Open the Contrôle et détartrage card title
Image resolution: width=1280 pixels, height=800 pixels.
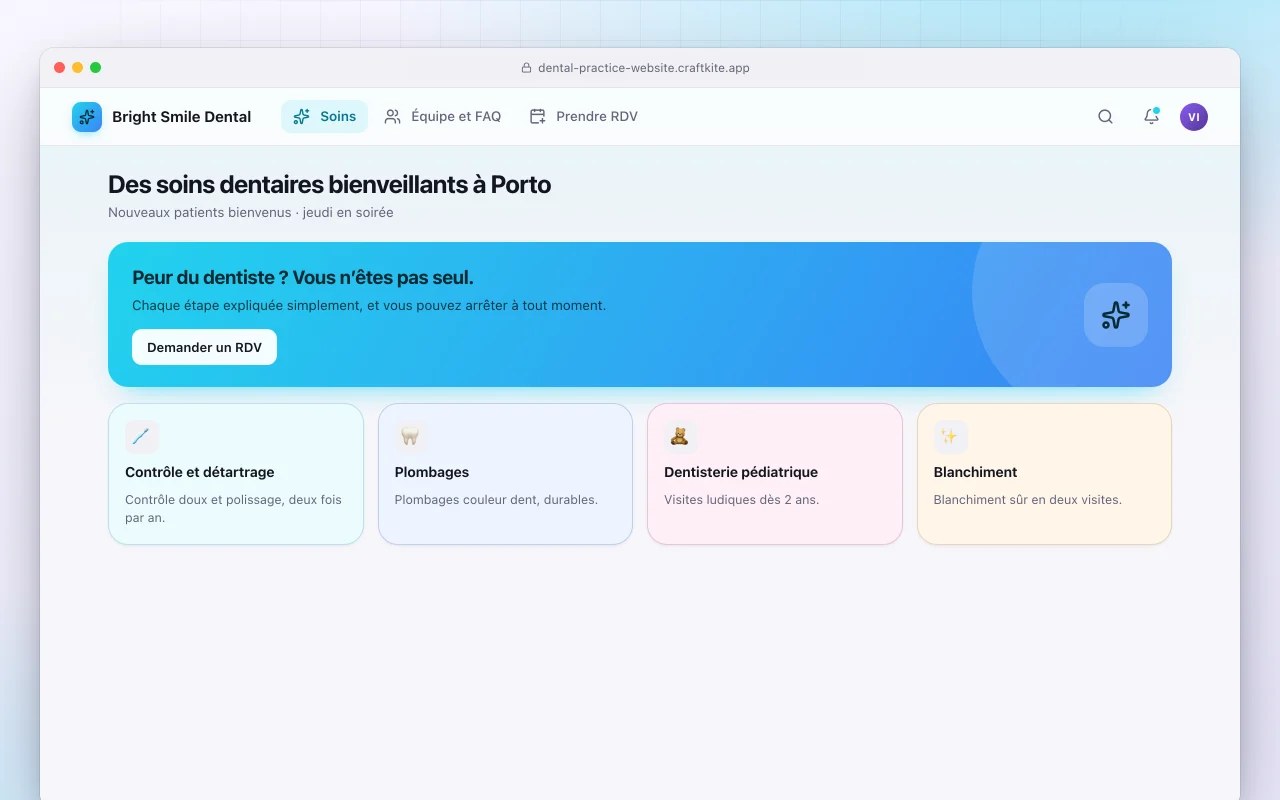[x=199, y=472]
